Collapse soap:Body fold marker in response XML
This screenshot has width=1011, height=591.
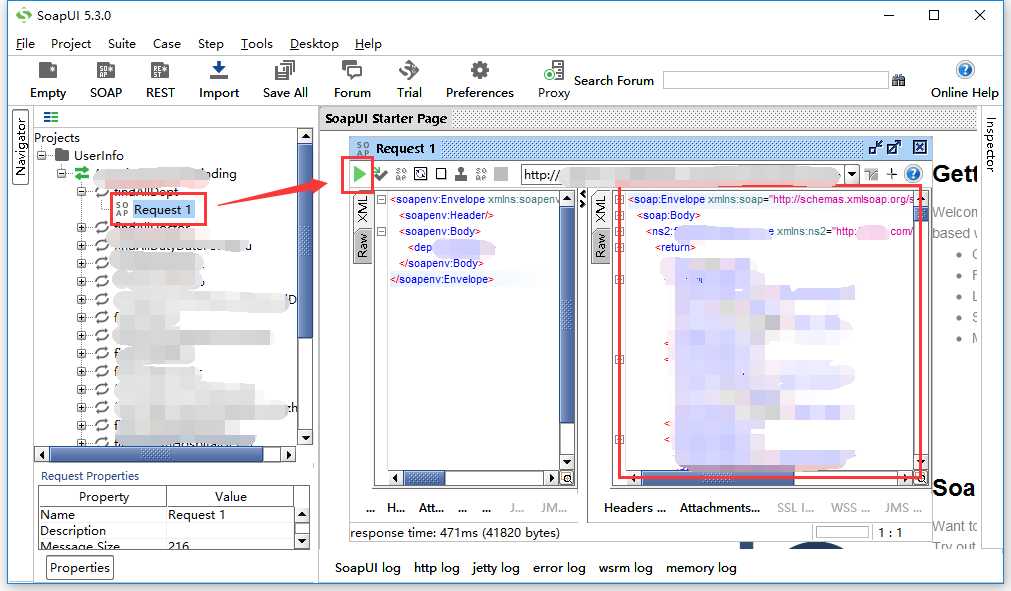click(x=620, y=215)
